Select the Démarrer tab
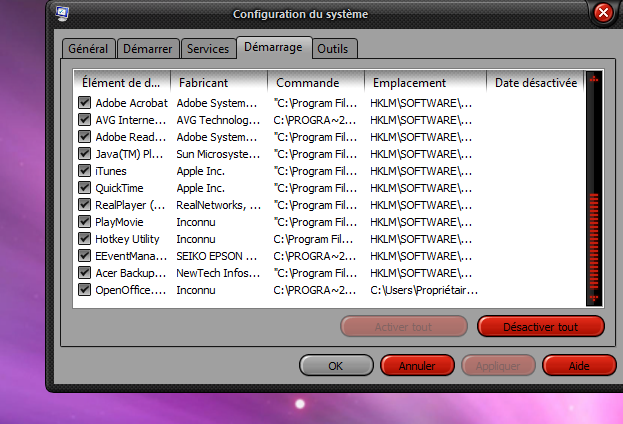Image resolution: width=623 pixels, height=424 pixels. (x=148, y=49)
